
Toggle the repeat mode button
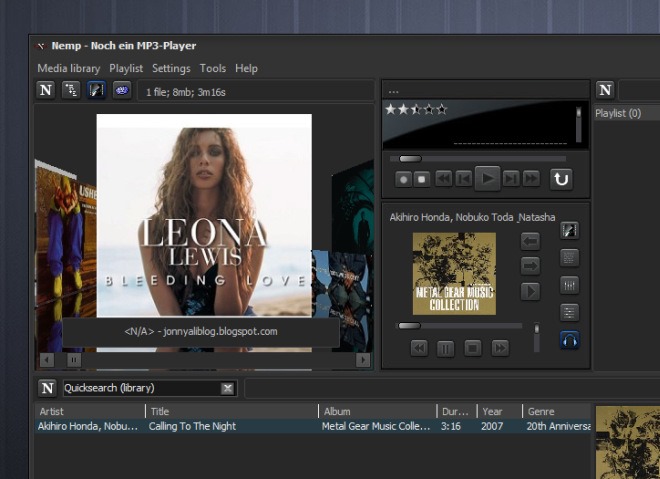click(x=561, y=179)
